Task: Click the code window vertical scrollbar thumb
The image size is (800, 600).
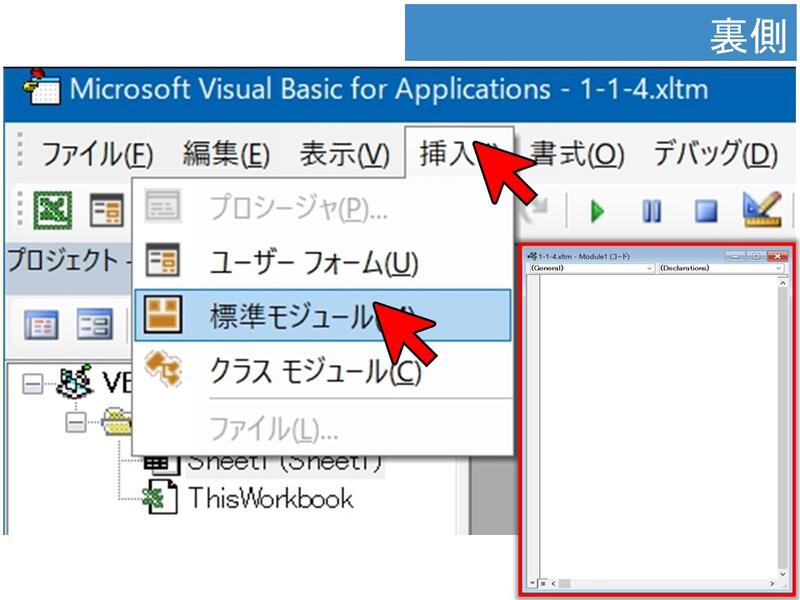Action: pyautogui.click(x=783, y=428)
